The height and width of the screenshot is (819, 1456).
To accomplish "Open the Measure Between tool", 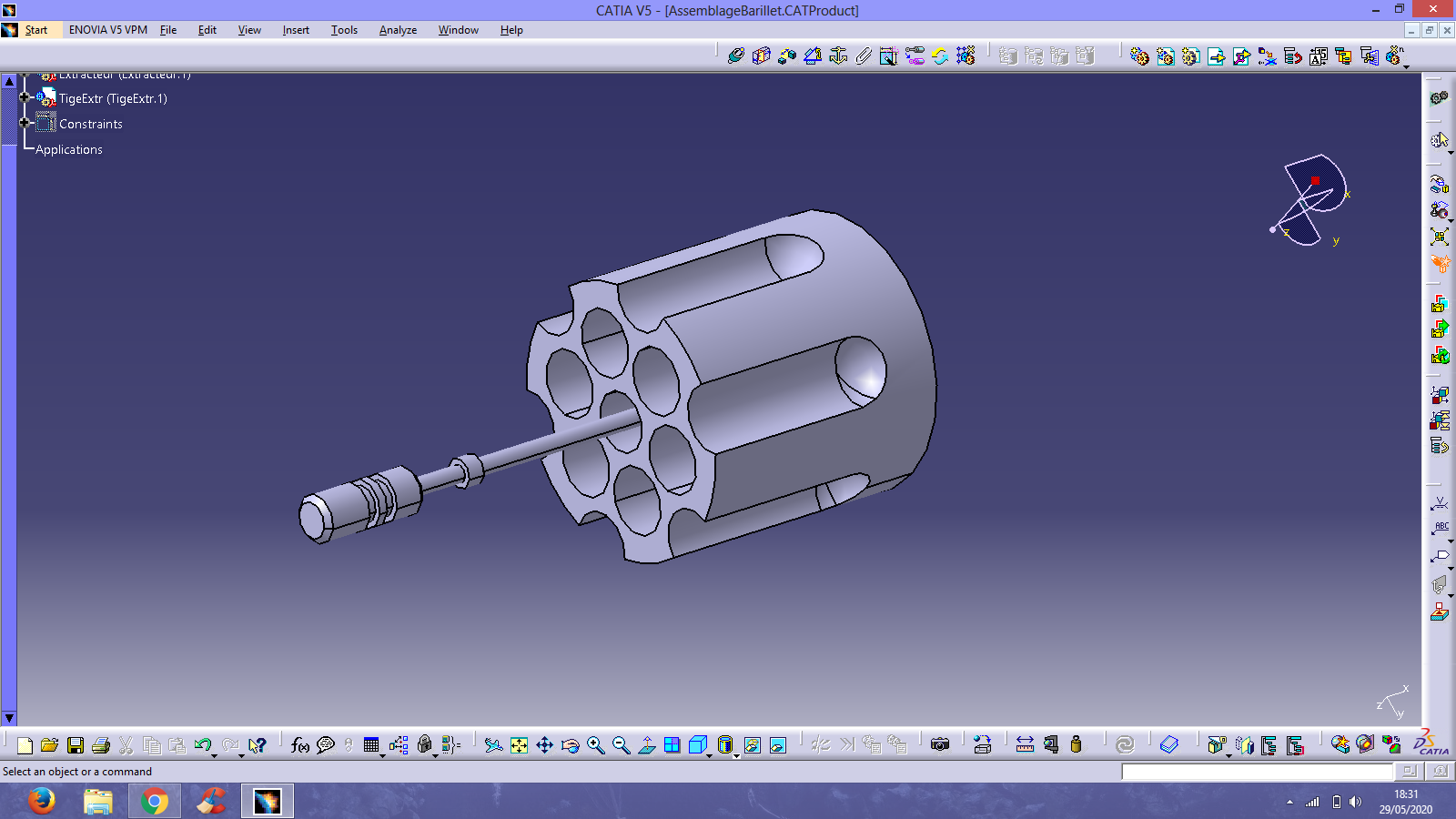I will coord(1025,745).
